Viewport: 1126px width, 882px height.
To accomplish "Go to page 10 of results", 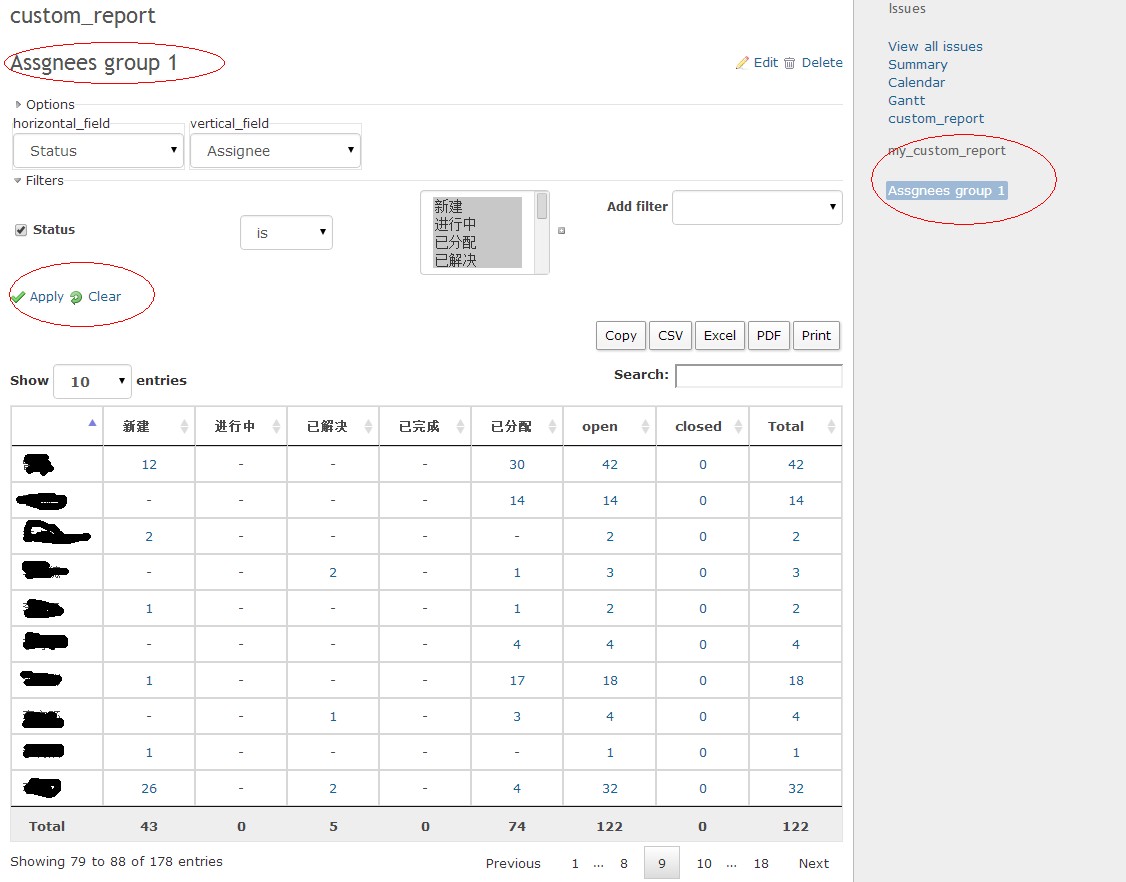I will pyautogui.click(x=704, y=863).
